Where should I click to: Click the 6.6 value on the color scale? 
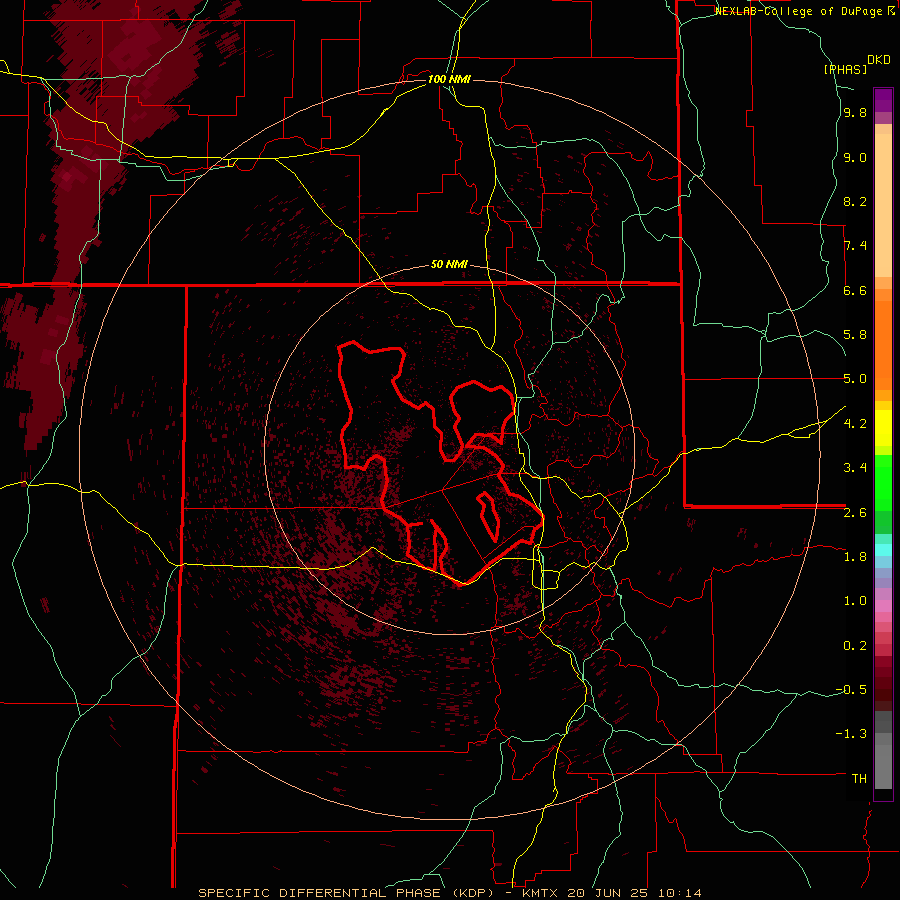pos(855,290)
